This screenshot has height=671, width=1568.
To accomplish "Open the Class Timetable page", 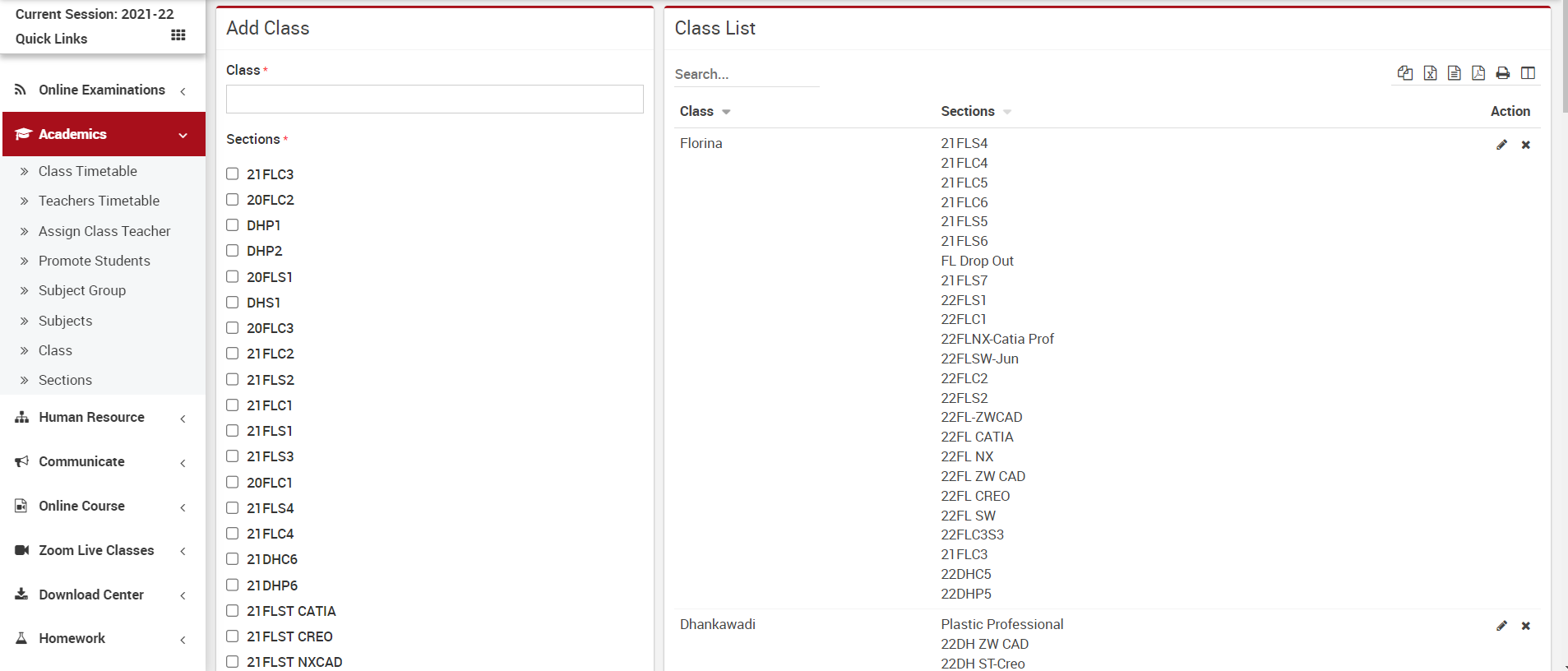I will 88,171.
